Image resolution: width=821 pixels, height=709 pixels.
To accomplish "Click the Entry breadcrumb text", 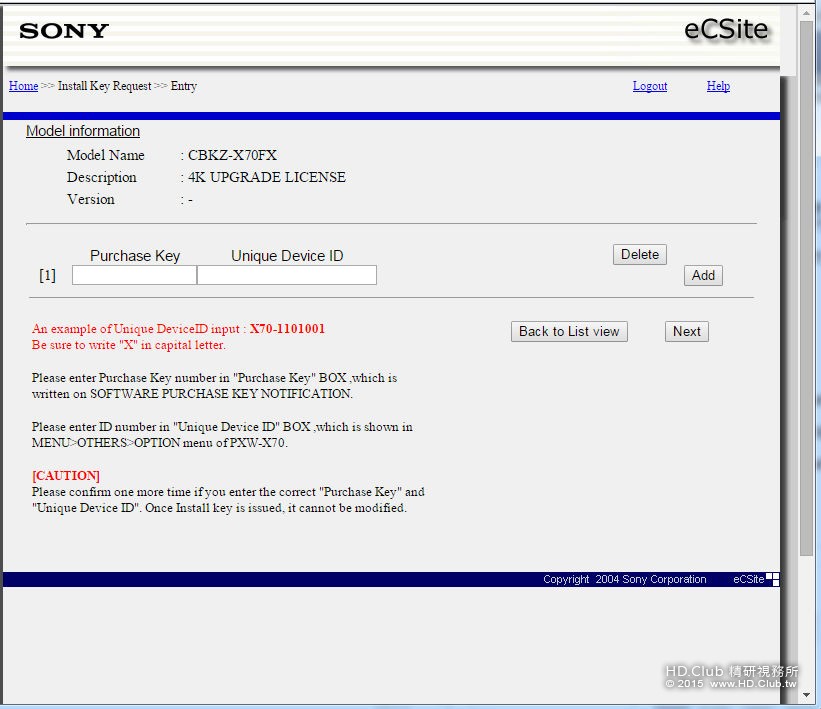I will [x=184, y=86].
